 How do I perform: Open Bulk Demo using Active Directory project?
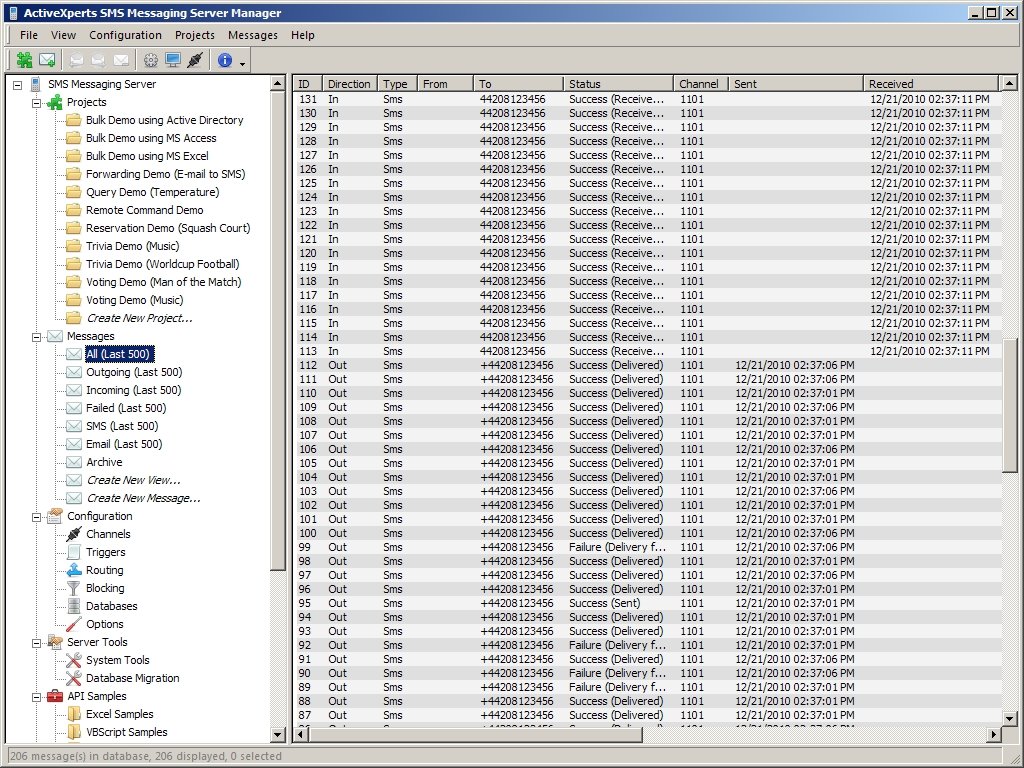tap(165, 120)
